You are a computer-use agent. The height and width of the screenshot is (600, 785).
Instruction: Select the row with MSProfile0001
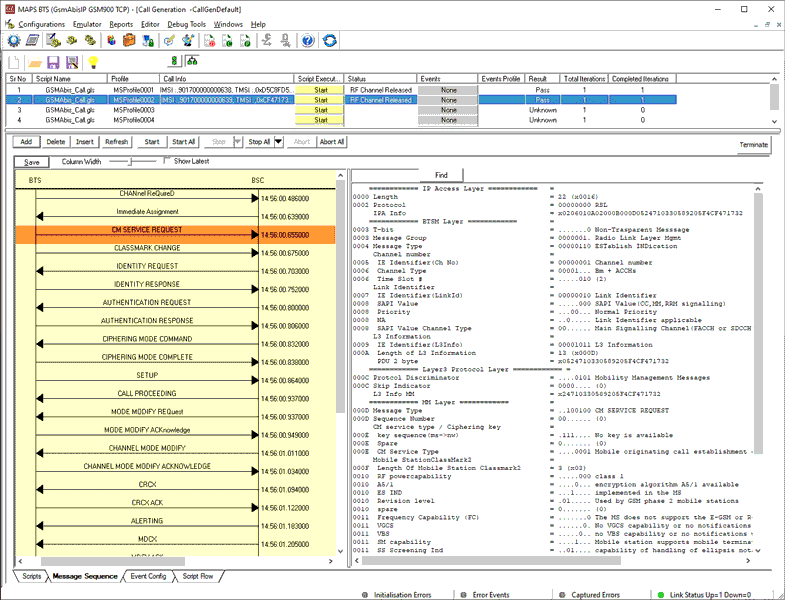click(340, 90)
